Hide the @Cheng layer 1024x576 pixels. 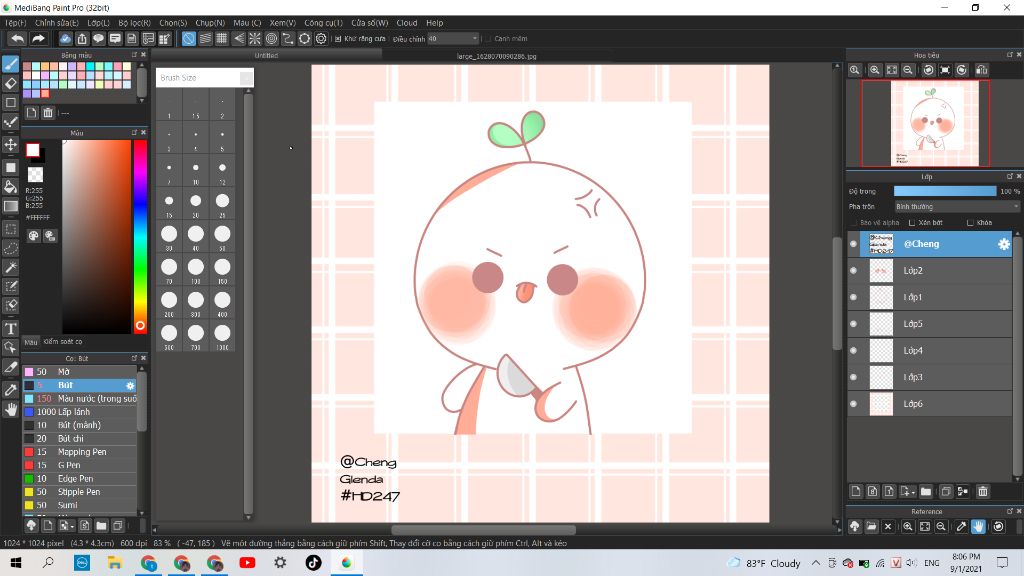854,244
